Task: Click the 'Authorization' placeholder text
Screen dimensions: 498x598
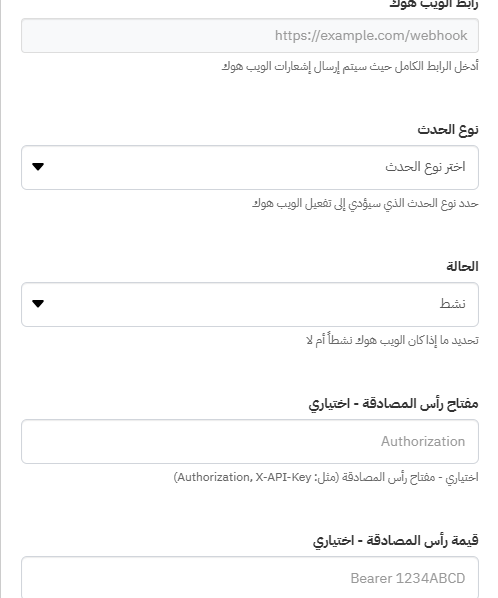Action: click(x=423, y=441)
